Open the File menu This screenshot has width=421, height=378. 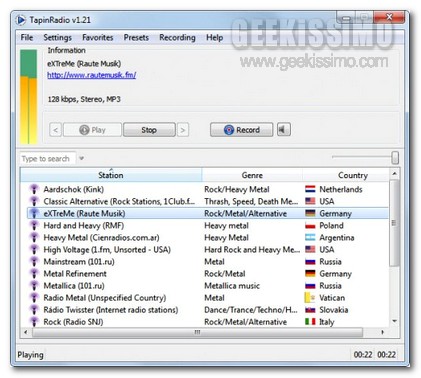tap(27, 38)
